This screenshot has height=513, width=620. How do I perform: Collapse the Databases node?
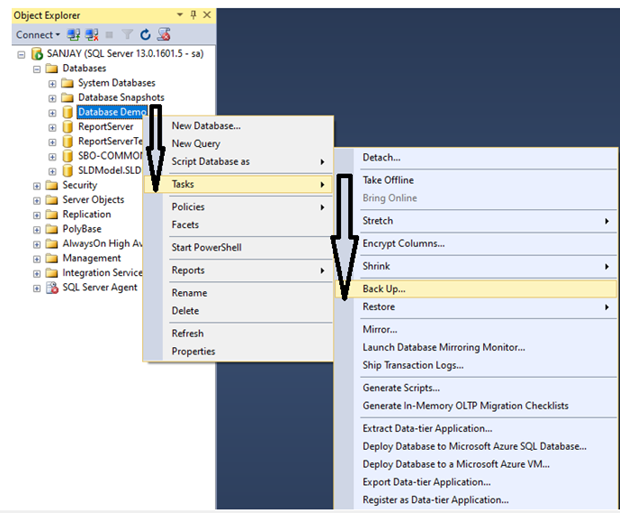37,69
